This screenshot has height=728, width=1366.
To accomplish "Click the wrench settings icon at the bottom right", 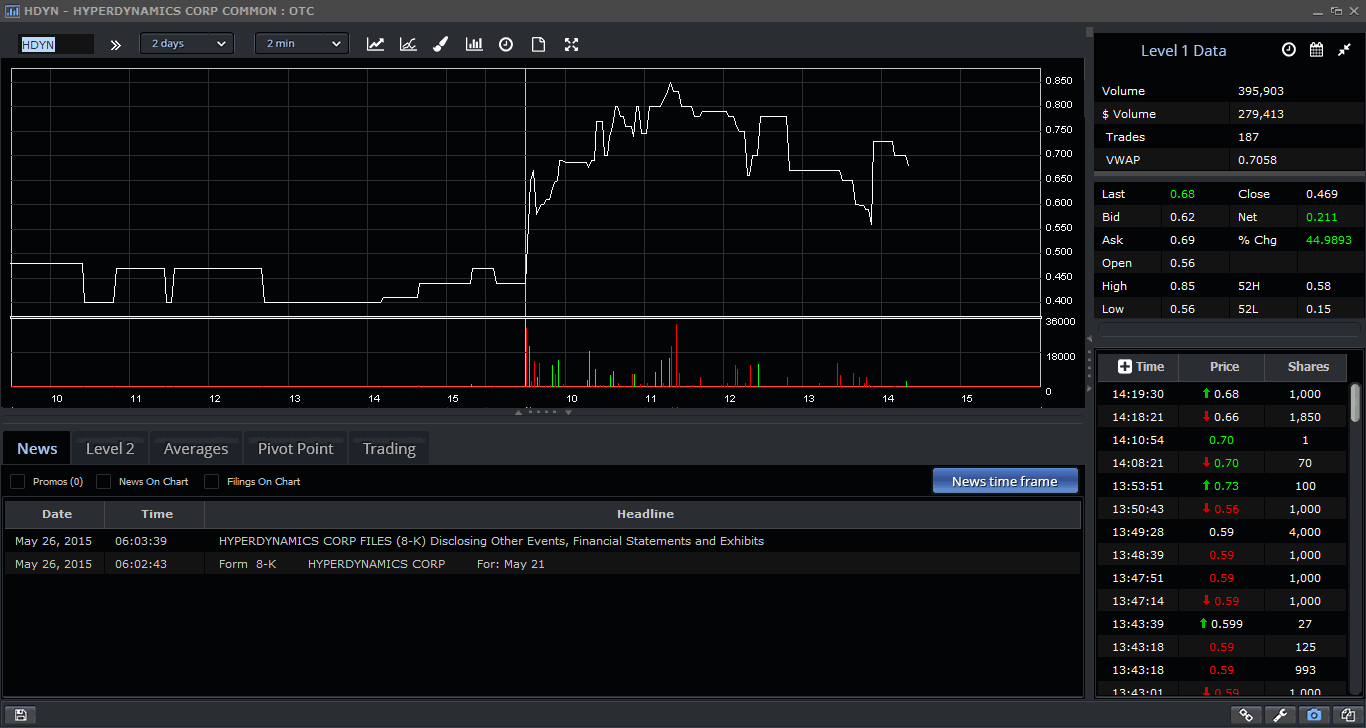I will pyautogui.click(x=1280, y=715).
